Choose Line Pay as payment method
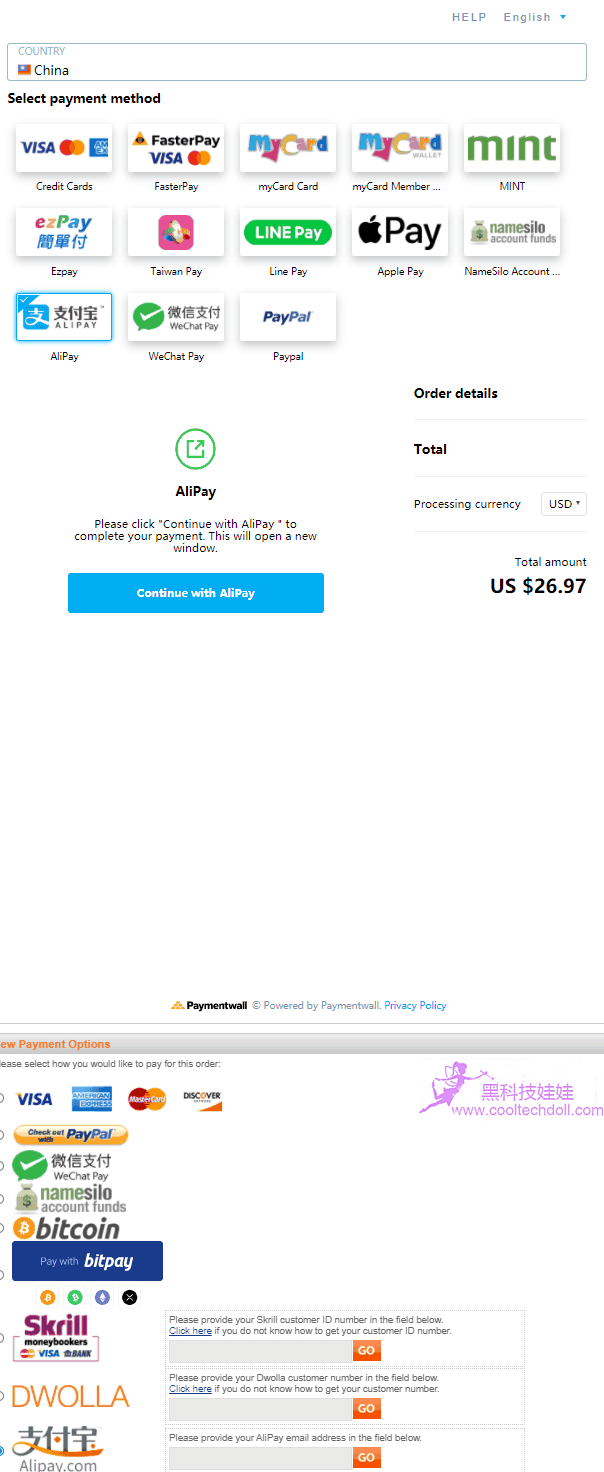The height and width of the screenshot is (1472, 604). pos(288,232)
